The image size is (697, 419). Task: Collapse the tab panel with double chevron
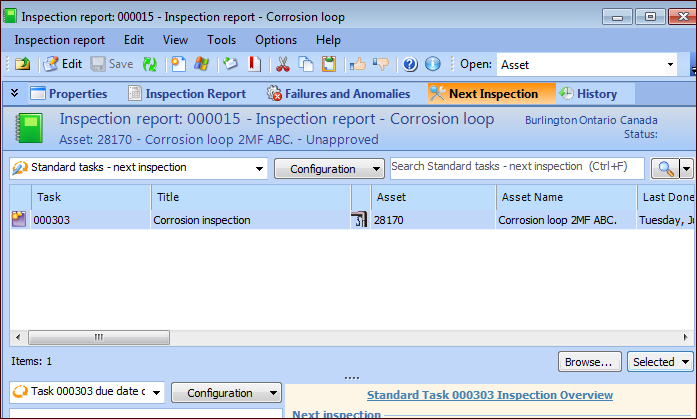[15, 93]
